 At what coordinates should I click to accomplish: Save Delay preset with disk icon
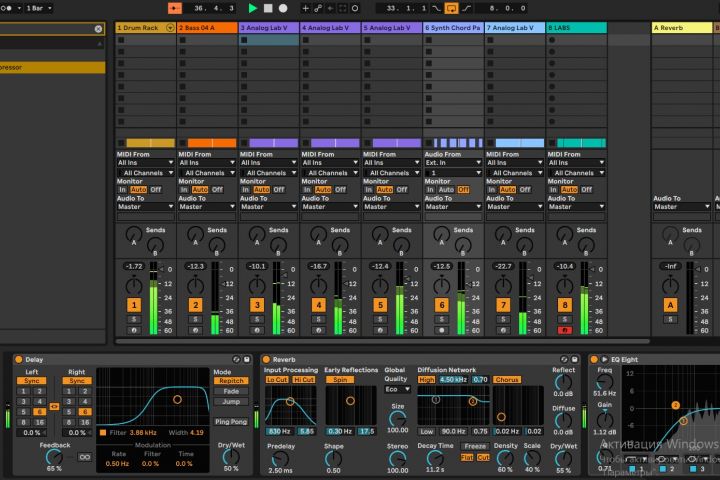(246, 359)
